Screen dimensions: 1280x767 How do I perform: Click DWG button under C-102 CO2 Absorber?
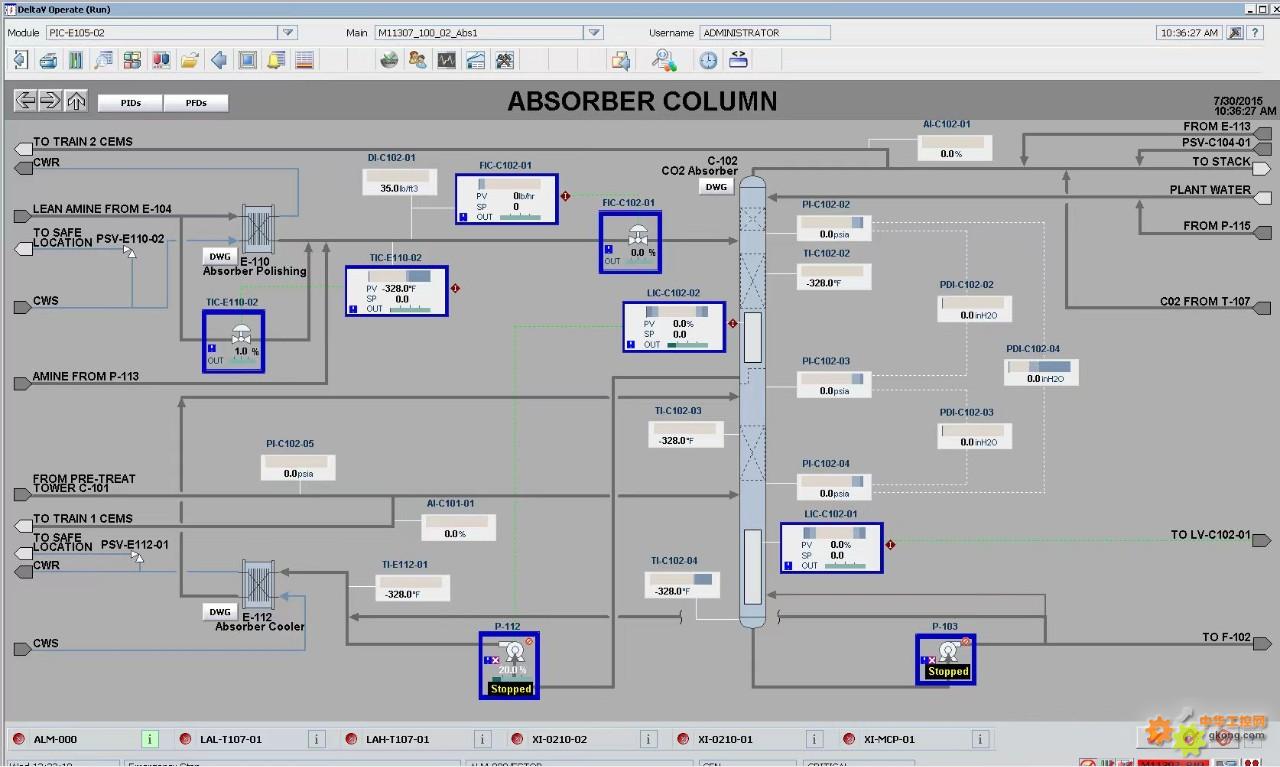click(716, 187)
